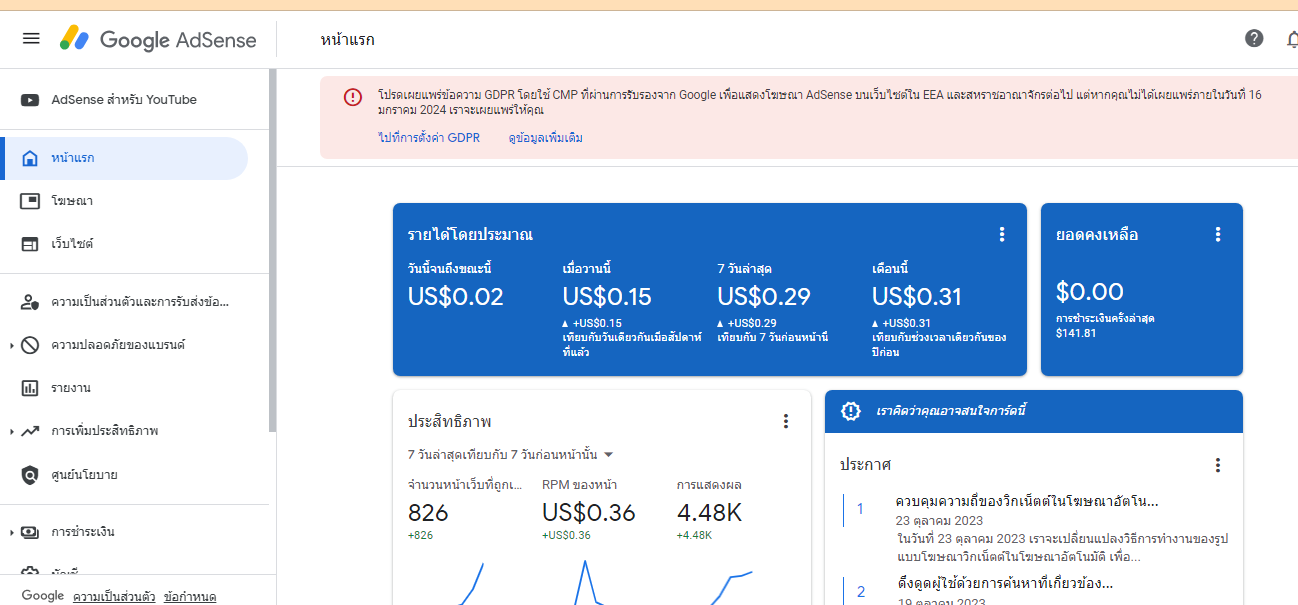Click ดูข้อมูลเพิ่มเติม link in the alert
Image resolution: width=1298 pixels, height=605 pixels.
pyautogui.click(x=545, y=138)
